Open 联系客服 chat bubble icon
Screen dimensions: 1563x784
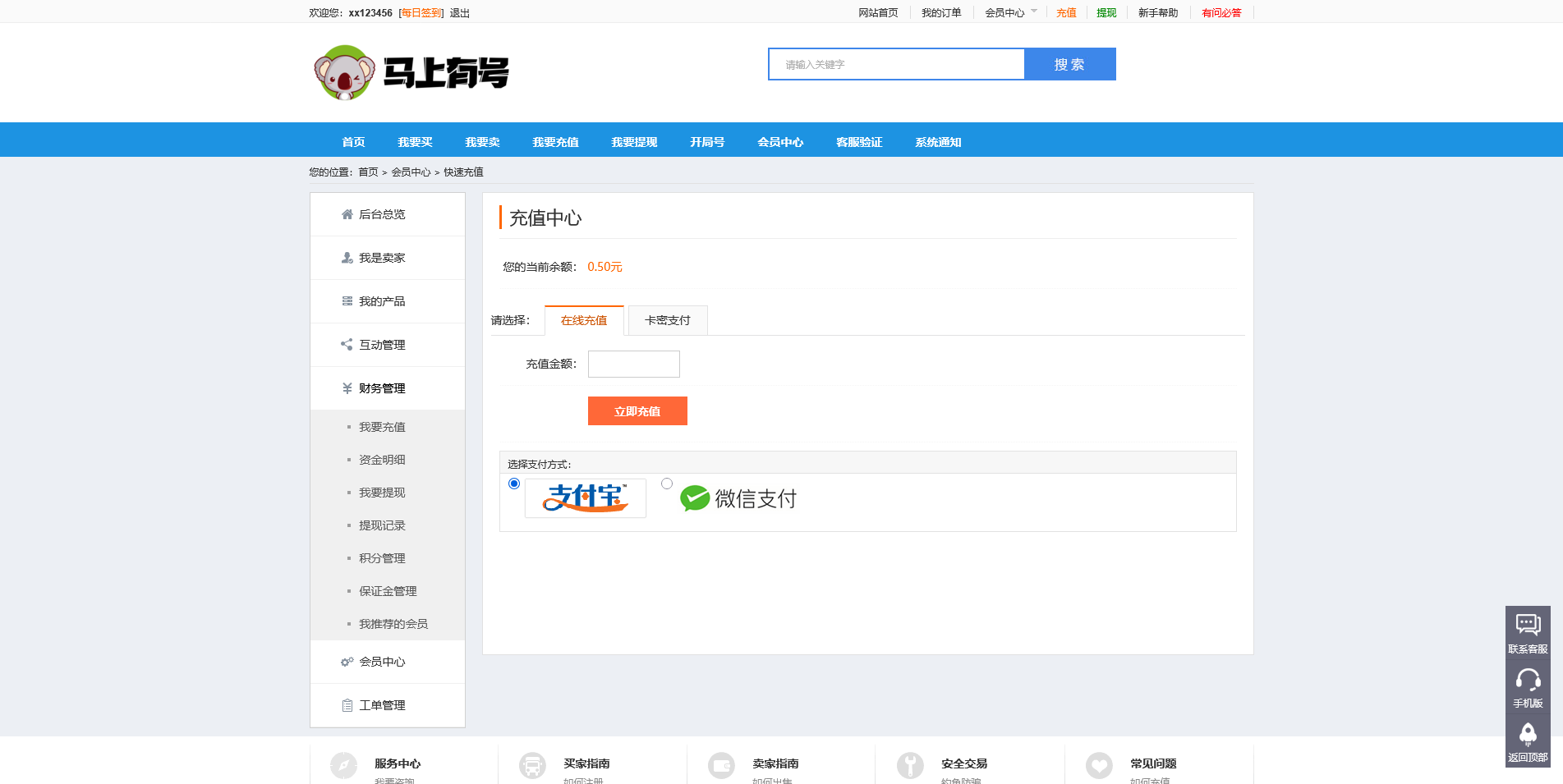point(1528,625)
